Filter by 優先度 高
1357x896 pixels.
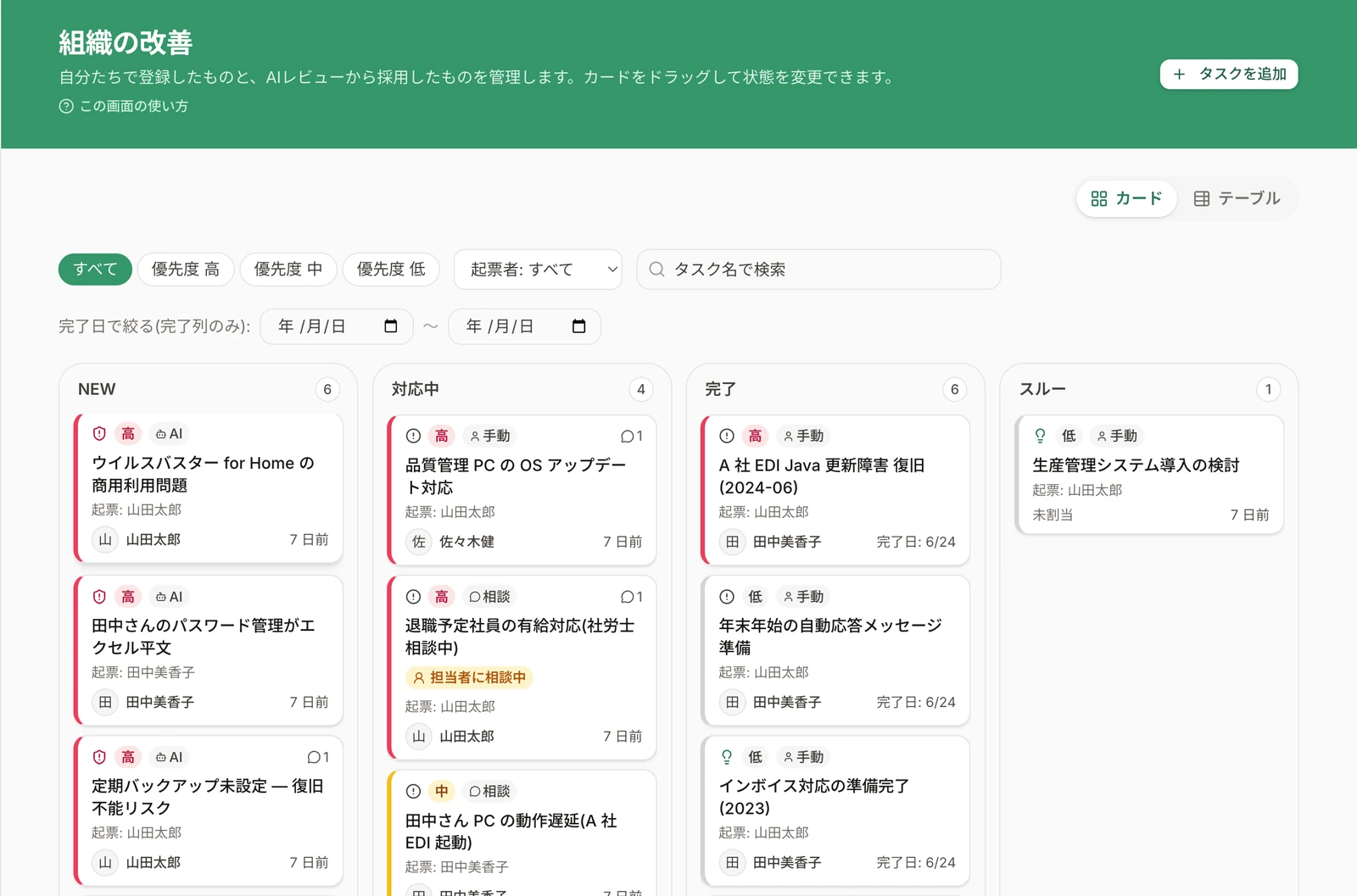(x=186, y=269)
